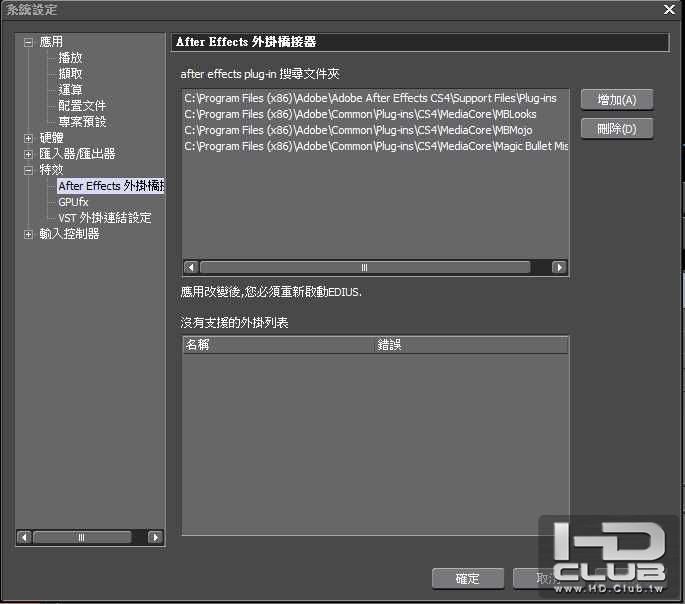Viewport: 685px width, 604px height.
Task: Open VST 外掛連結設定 page
Action: pos(105,217)
